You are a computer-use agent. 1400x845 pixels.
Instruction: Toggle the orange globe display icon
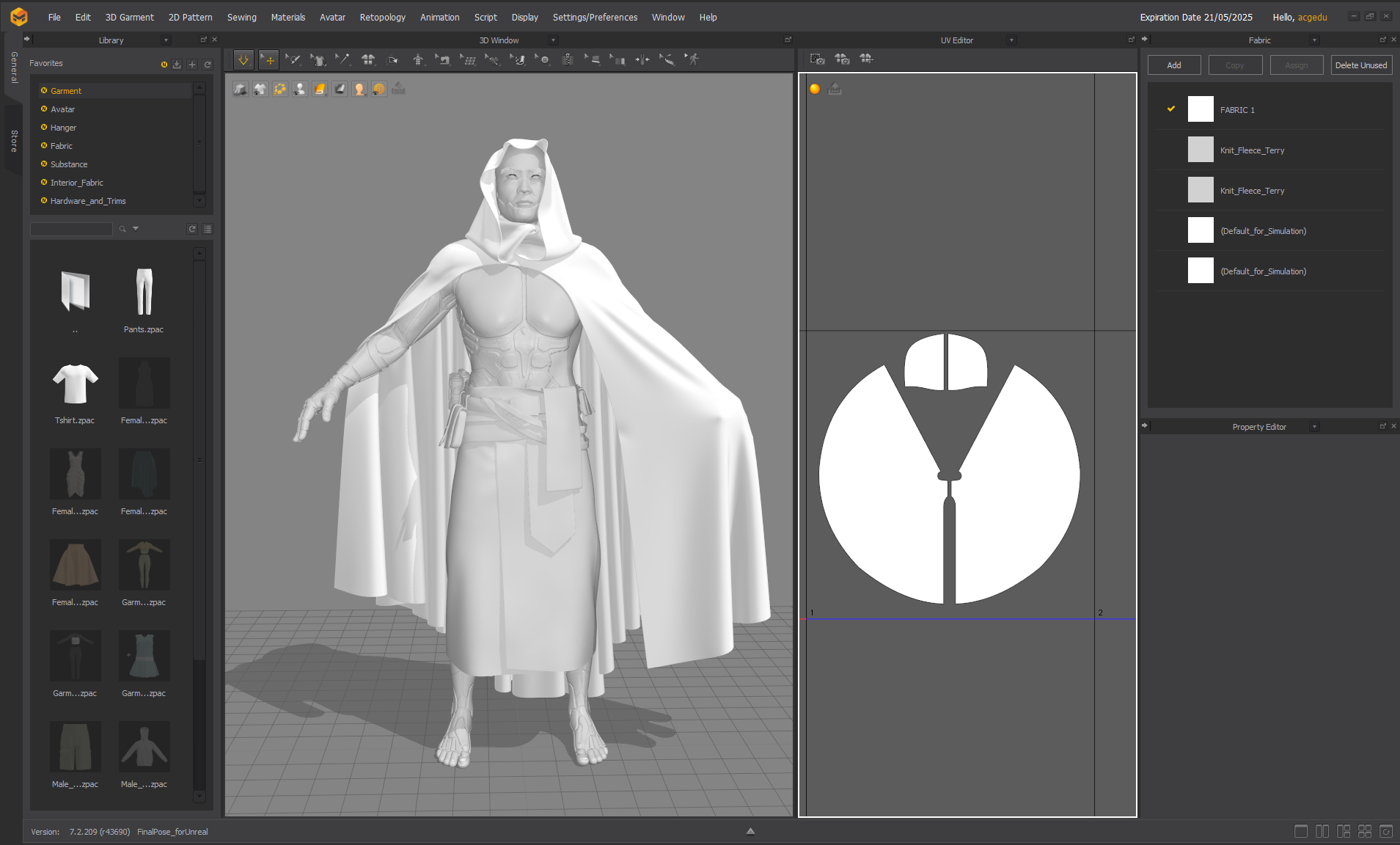(x=379, y=89)
